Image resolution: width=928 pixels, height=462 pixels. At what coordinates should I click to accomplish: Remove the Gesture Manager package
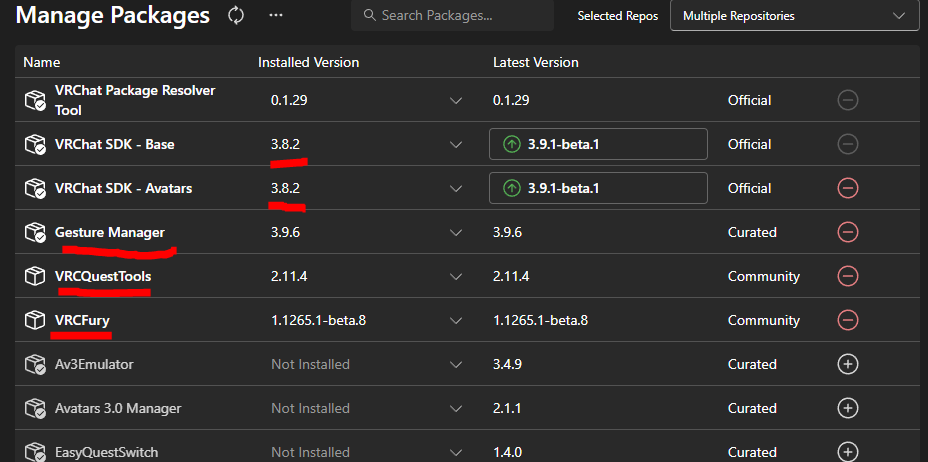[848, 232]
